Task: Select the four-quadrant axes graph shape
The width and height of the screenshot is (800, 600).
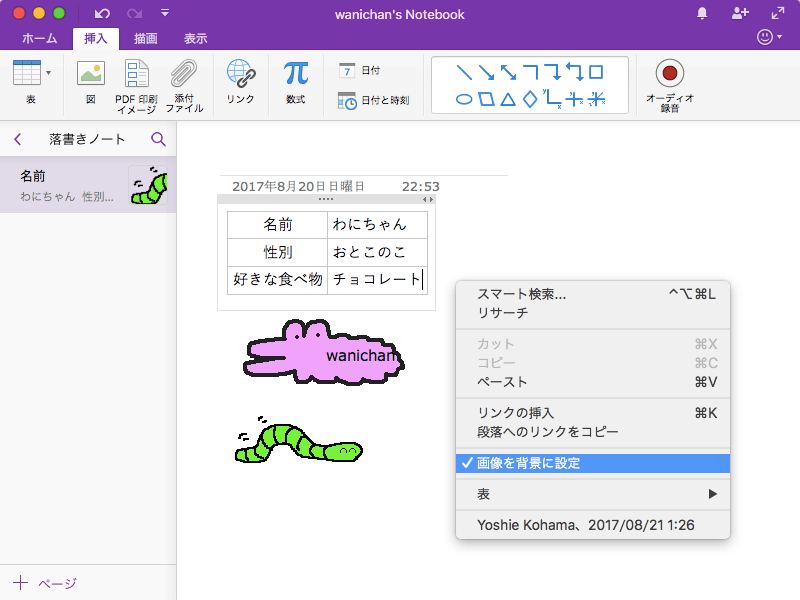Action: (x=574, y=99)
